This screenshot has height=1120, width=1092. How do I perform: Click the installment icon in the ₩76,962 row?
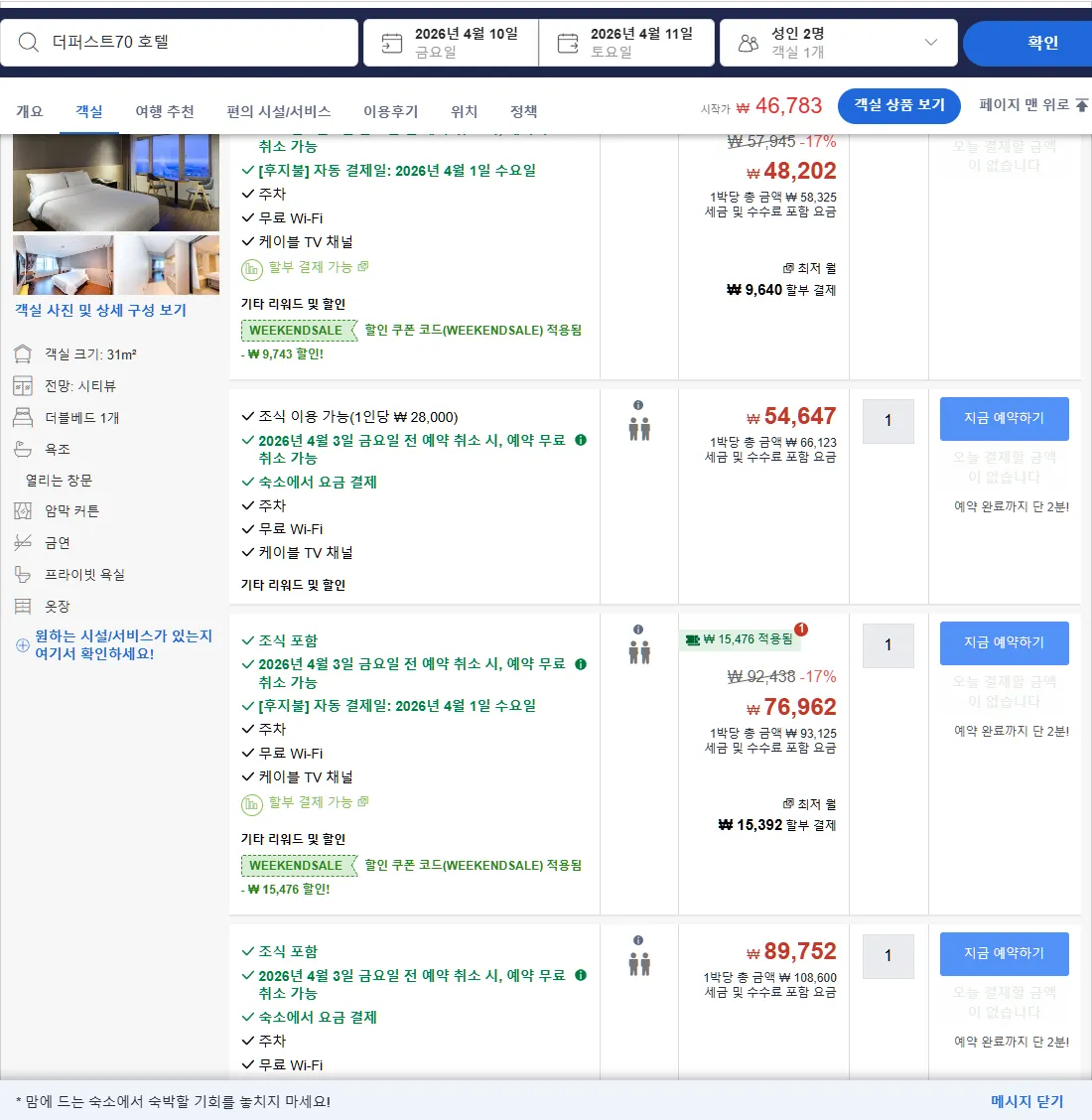tap(251, 804)
